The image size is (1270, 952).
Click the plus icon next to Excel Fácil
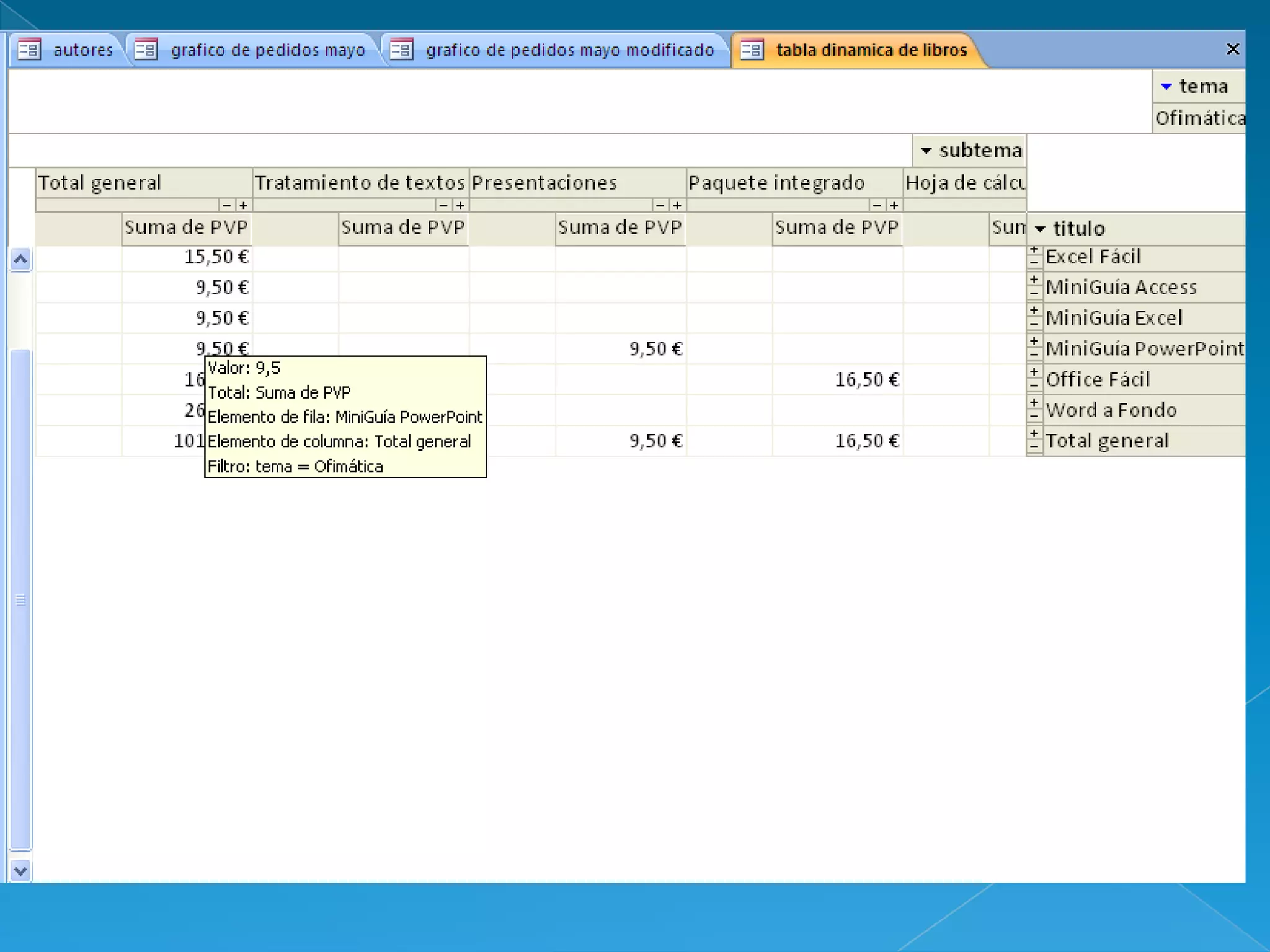coord(1034,250)
